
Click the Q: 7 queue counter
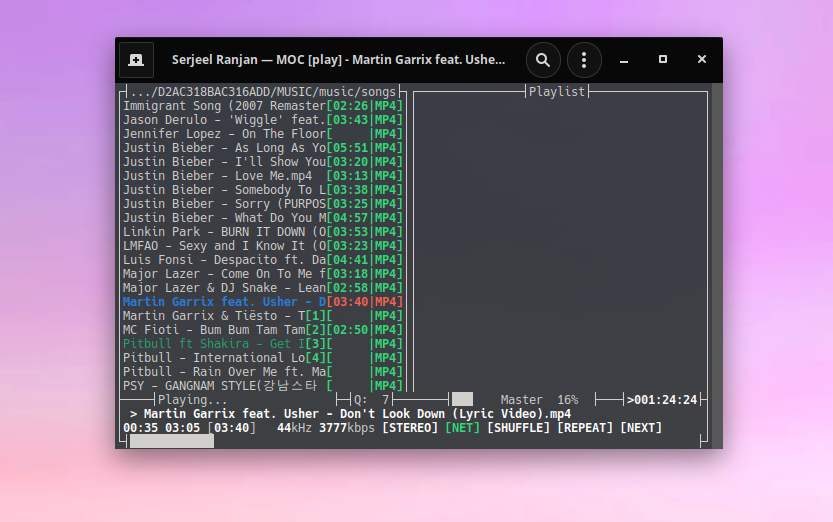click(x=372, y=400)
